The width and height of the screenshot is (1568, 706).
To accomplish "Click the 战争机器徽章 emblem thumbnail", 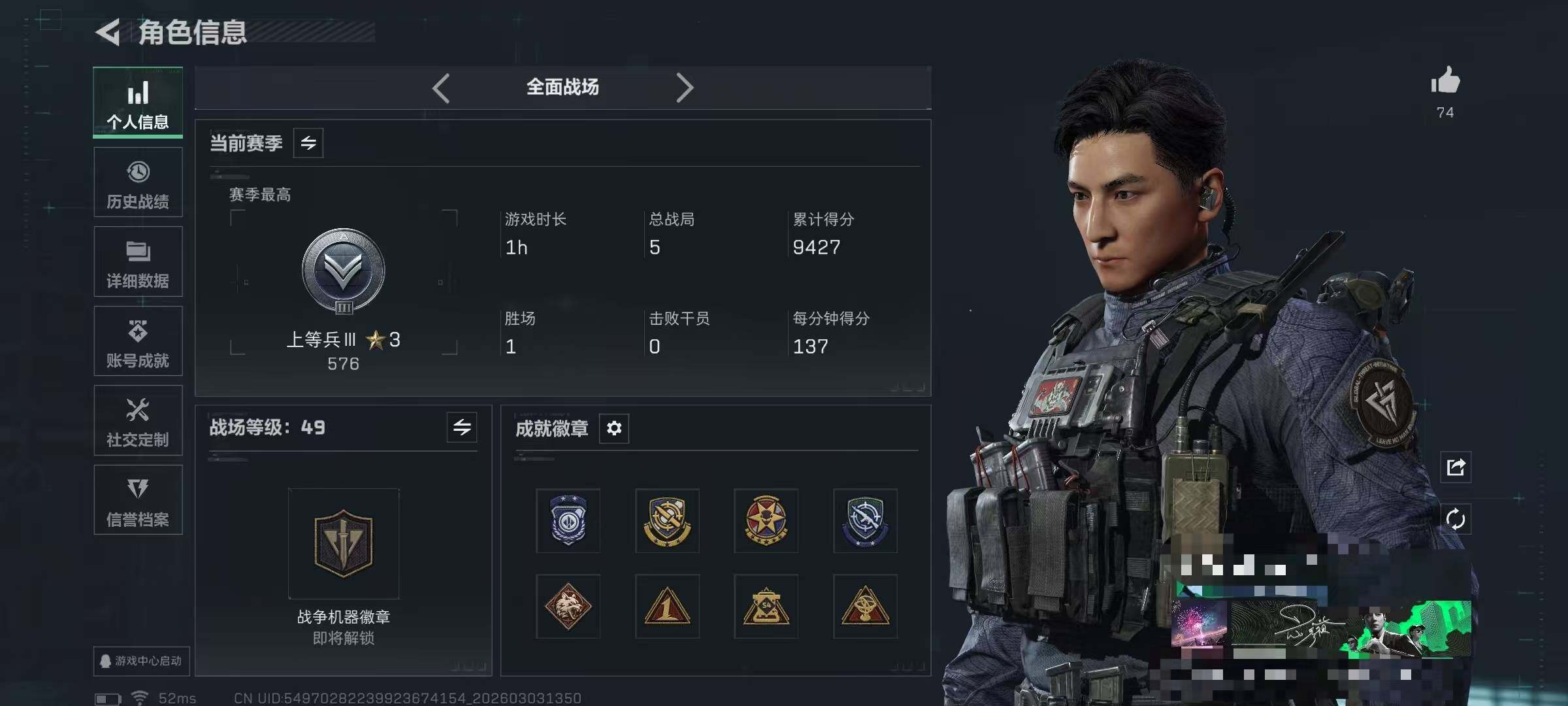I will tap(344, 543).
